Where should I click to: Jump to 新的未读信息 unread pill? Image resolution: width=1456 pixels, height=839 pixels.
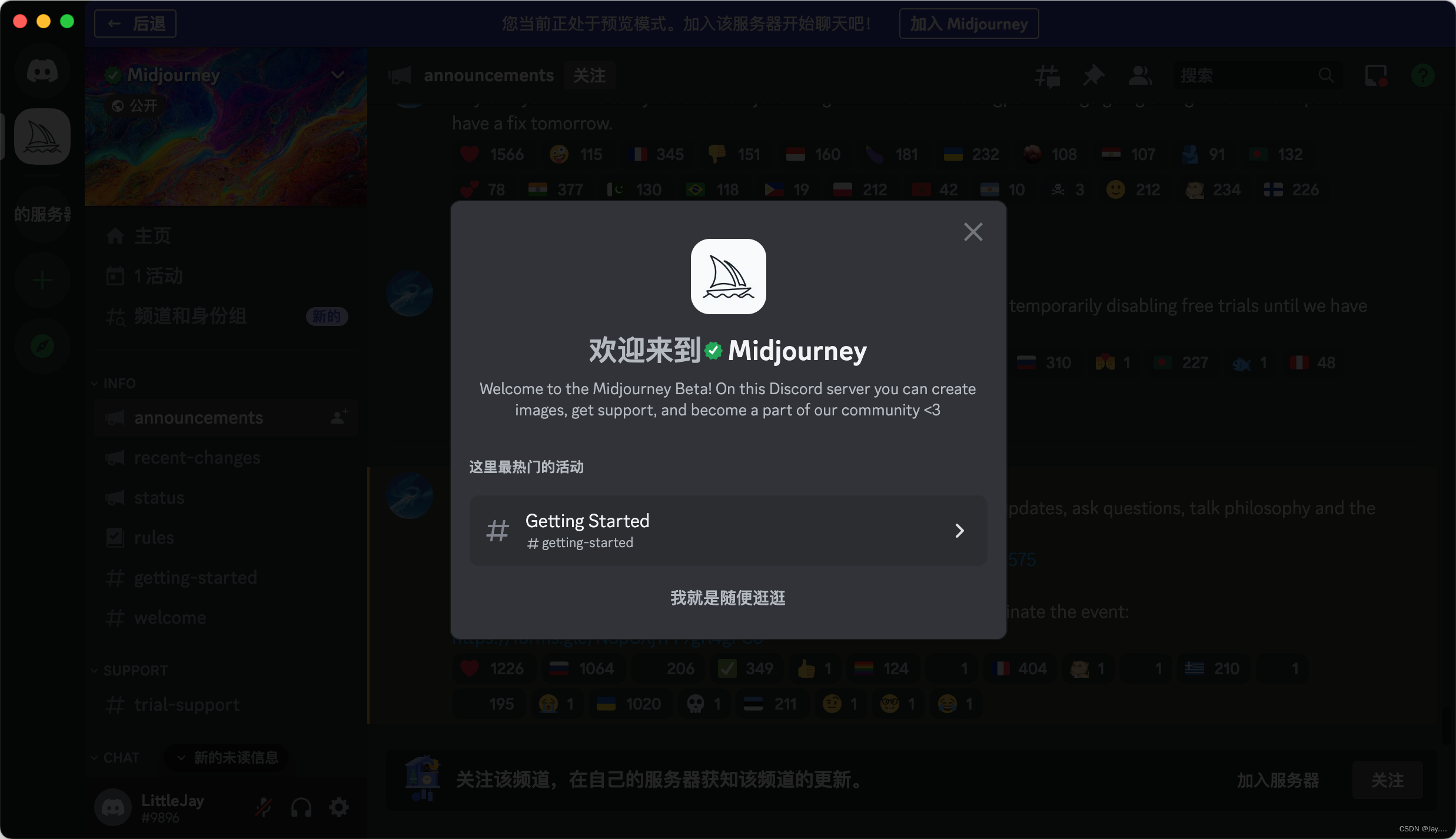[227, 758]
